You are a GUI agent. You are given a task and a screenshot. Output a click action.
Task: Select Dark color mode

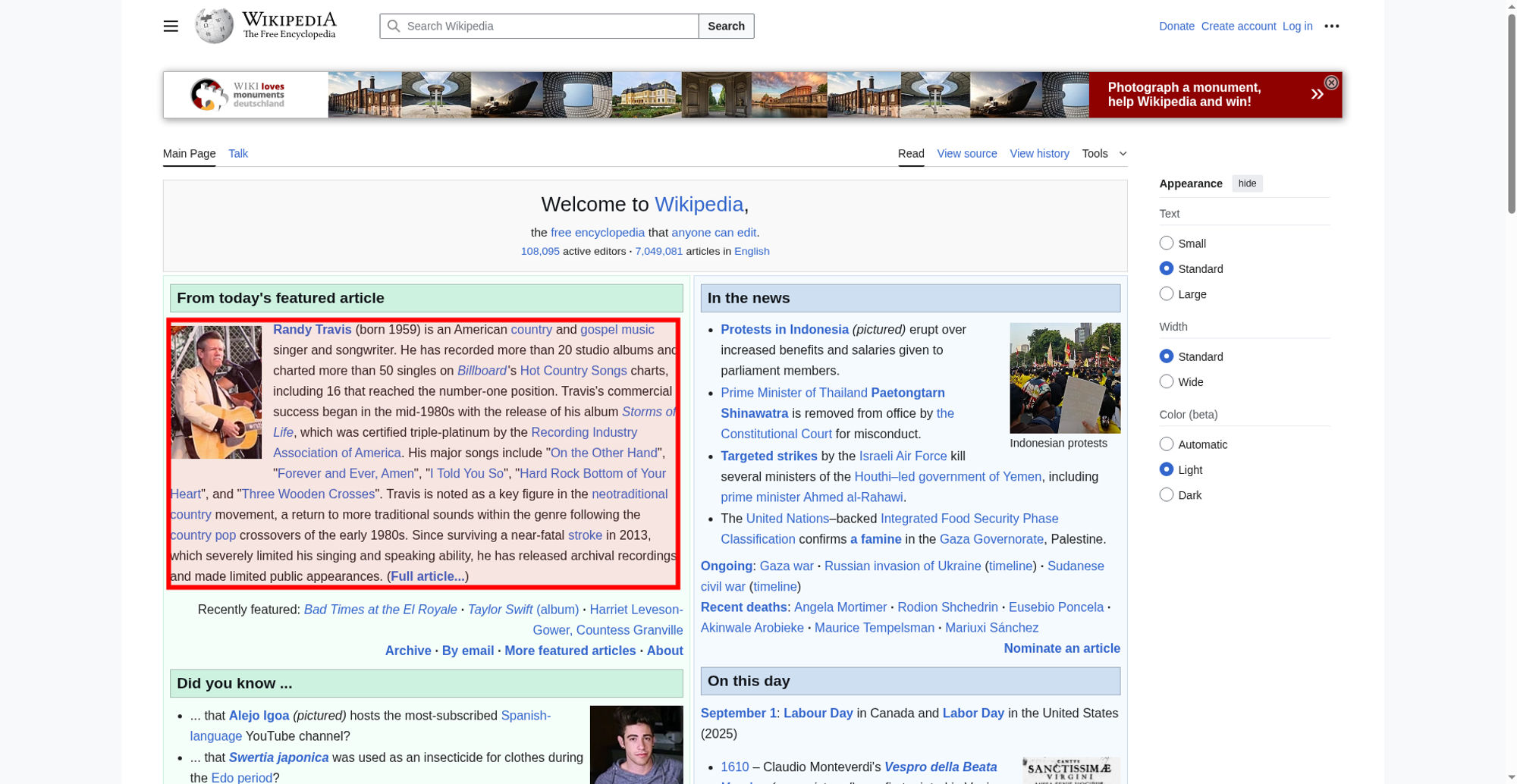1167,495
